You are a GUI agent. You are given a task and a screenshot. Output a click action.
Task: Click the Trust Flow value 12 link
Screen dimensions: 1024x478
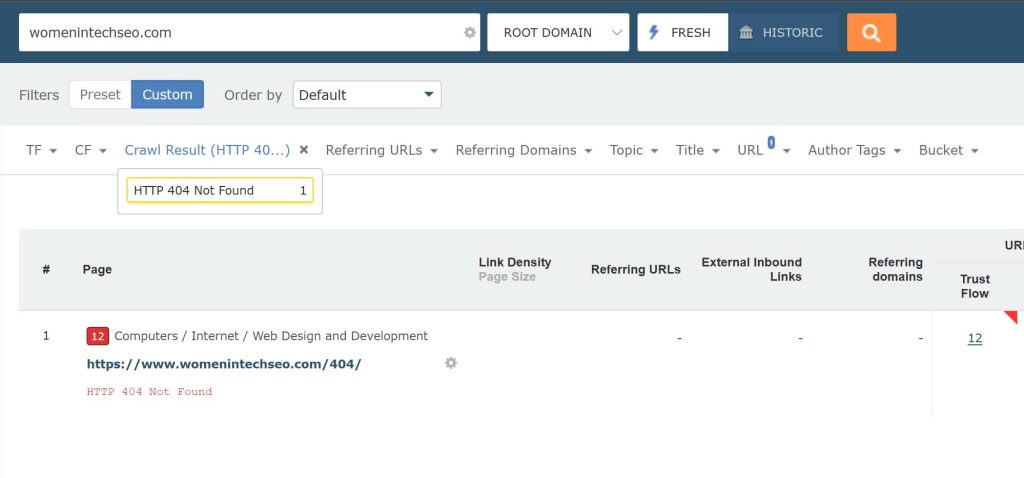coord(974,338)
